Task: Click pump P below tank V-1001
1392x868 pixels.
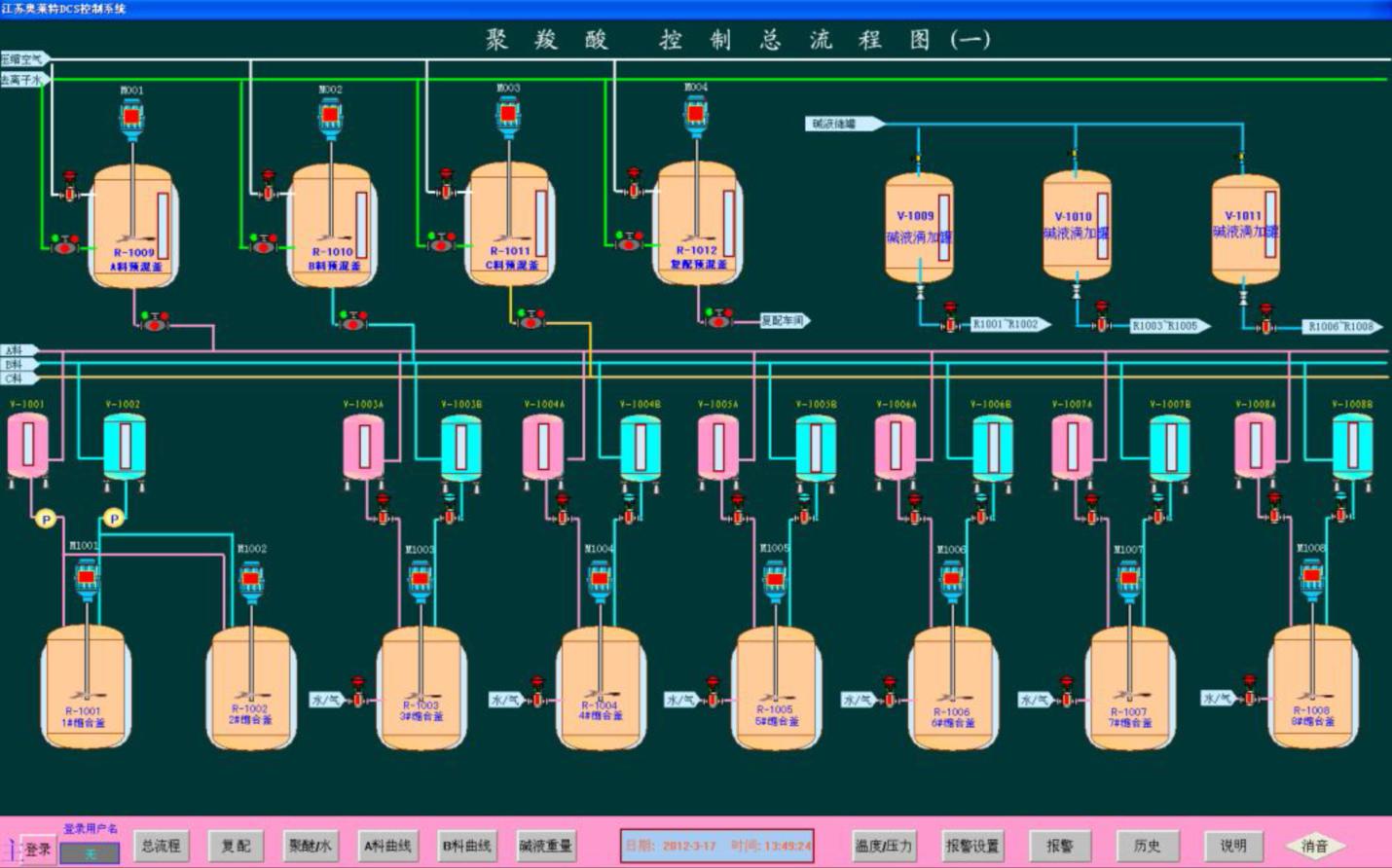Action: (x=45, y=519)
